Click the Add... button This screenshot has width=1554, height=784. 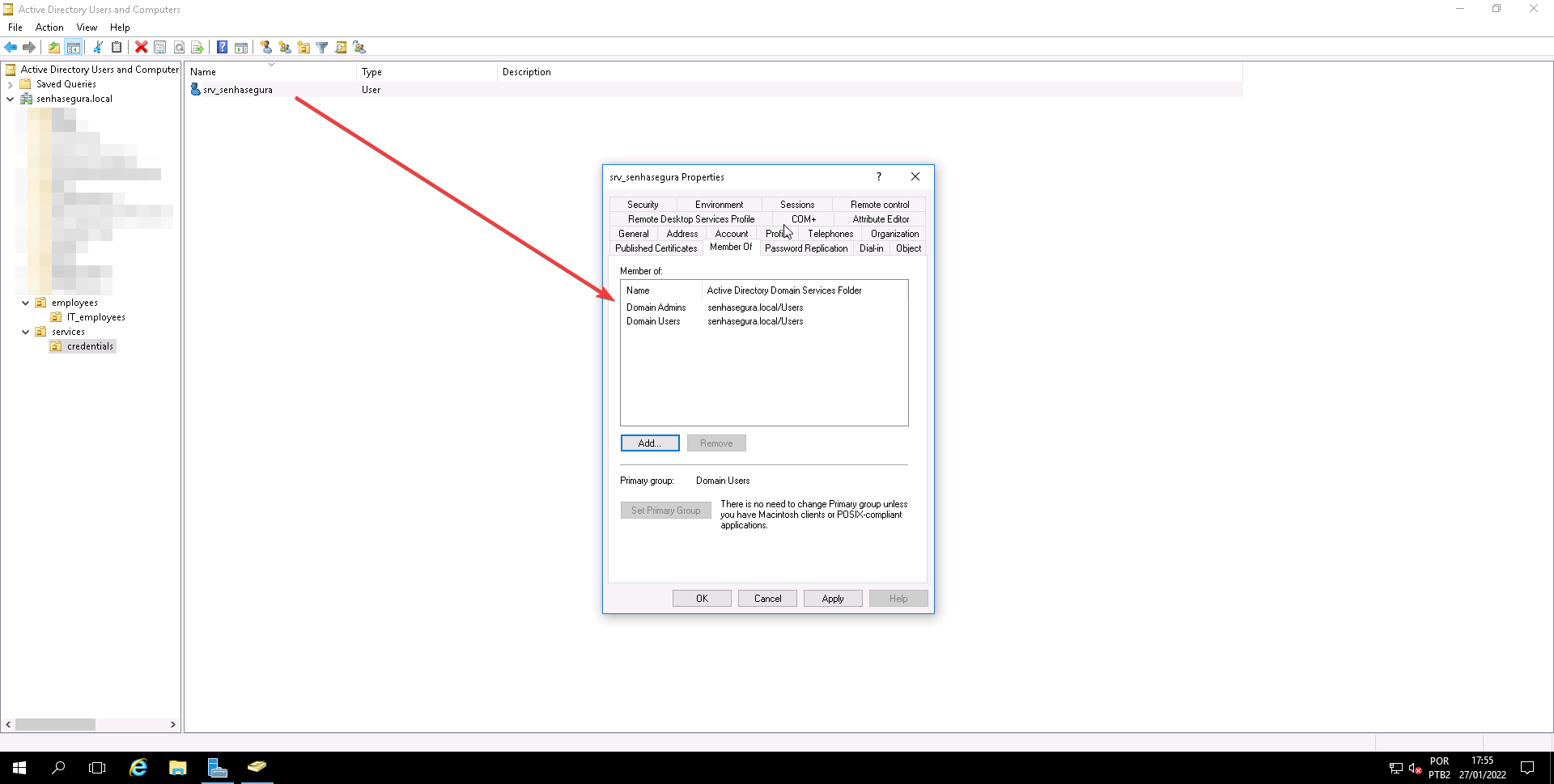(x=650, y=443)
